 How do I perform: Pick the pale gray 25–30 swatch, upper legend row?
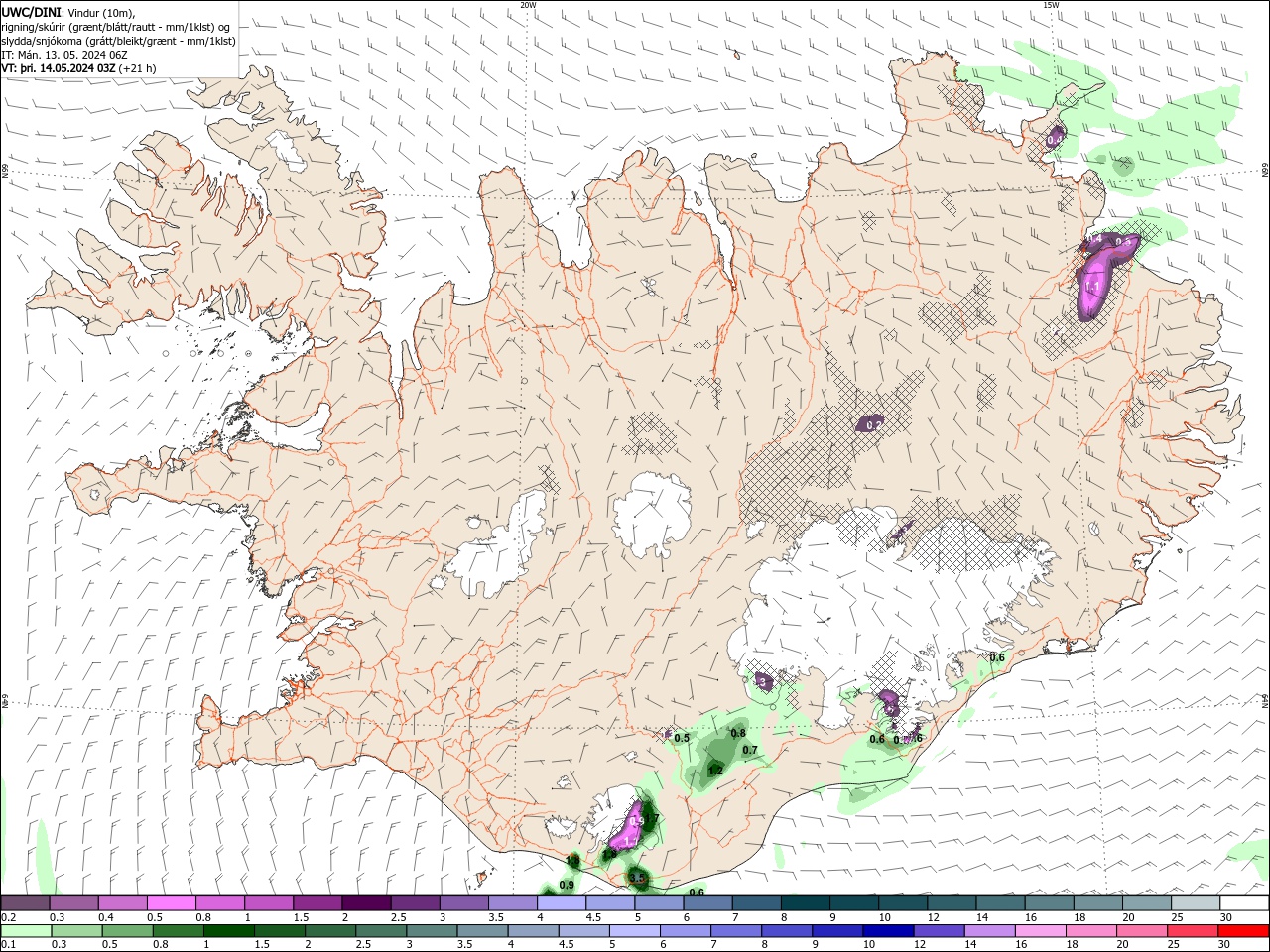click(1196, 903)
